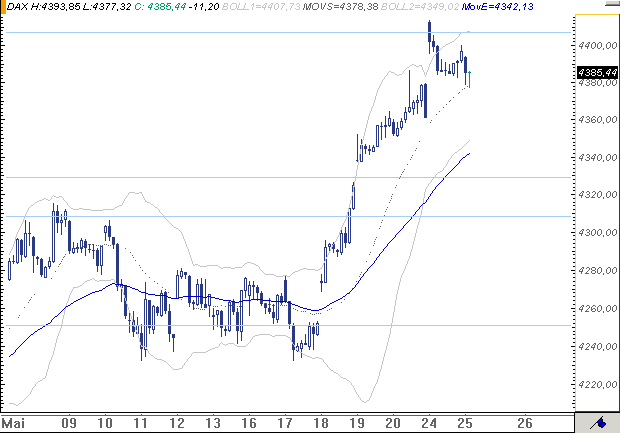Select the horizontal line near 4330
The height and width of the screenshot is (433, 620).
289,178
